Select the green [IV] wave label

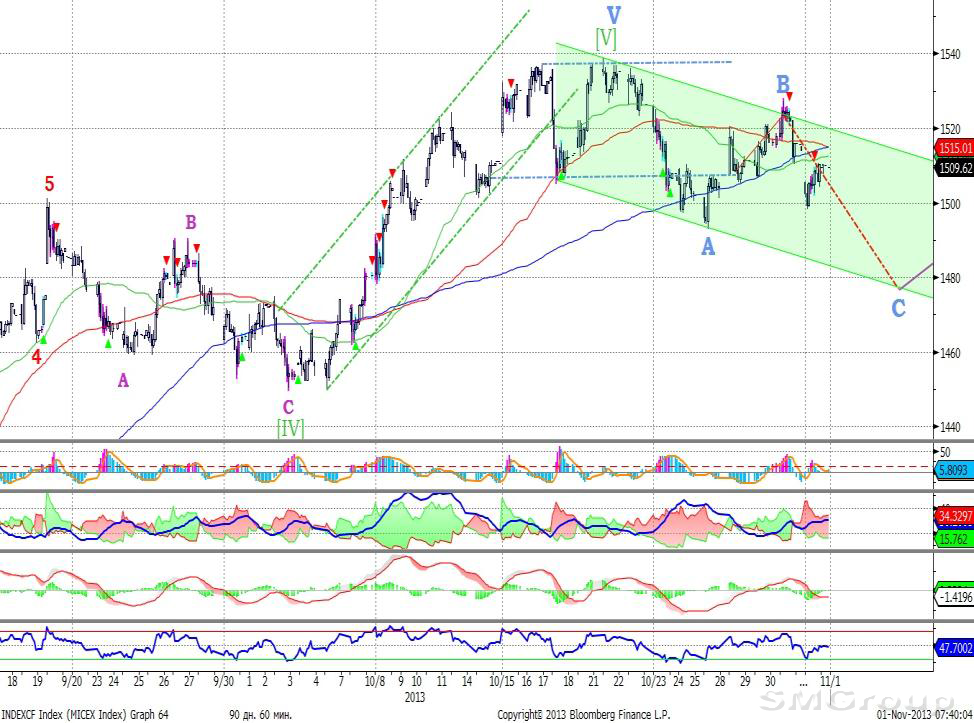290,429
